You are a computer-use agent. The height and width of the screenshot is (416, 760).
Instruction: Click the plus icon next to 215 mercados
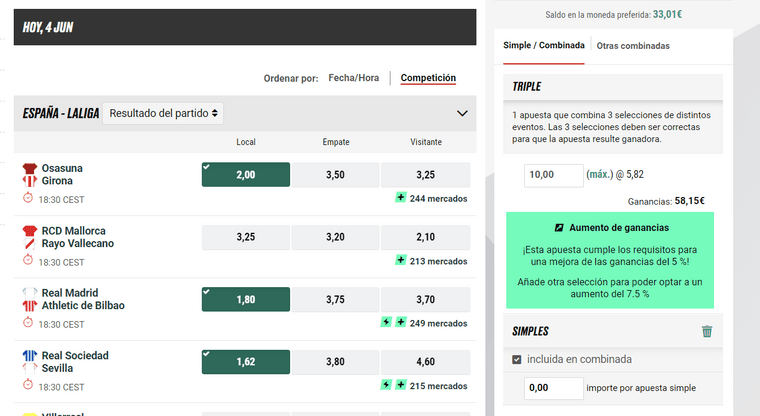pyautogui.click(x=400, y=385)
